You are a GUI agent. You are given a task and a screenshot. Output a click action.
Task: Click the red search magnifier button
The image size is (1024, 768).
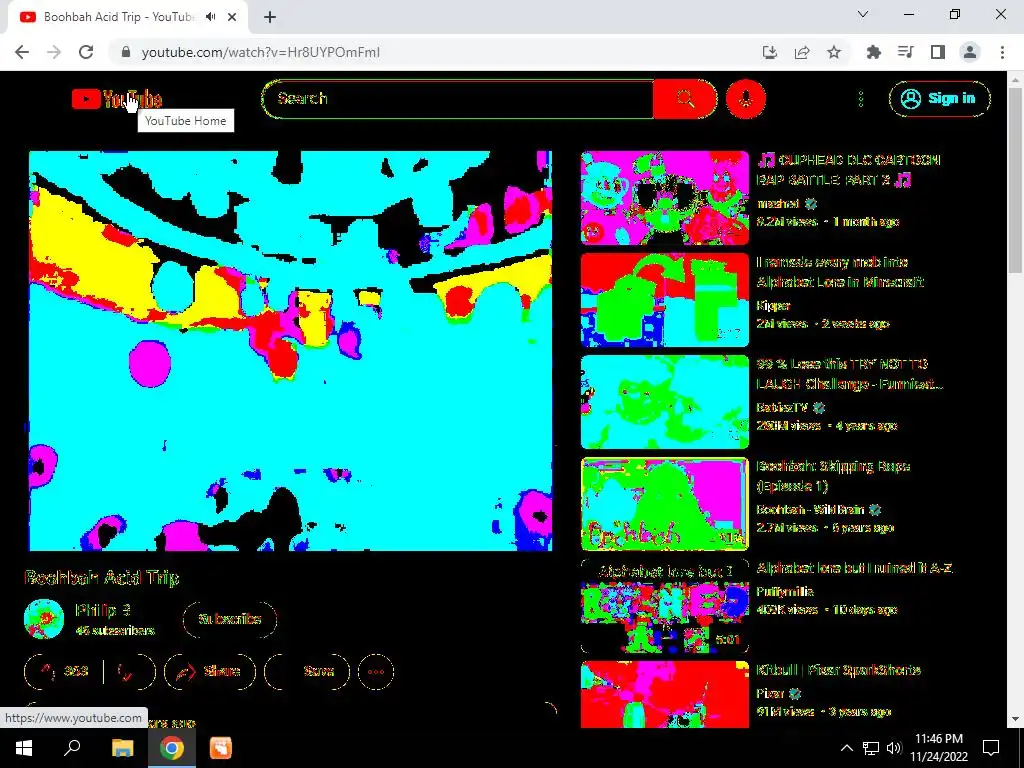tap(685, 99)
